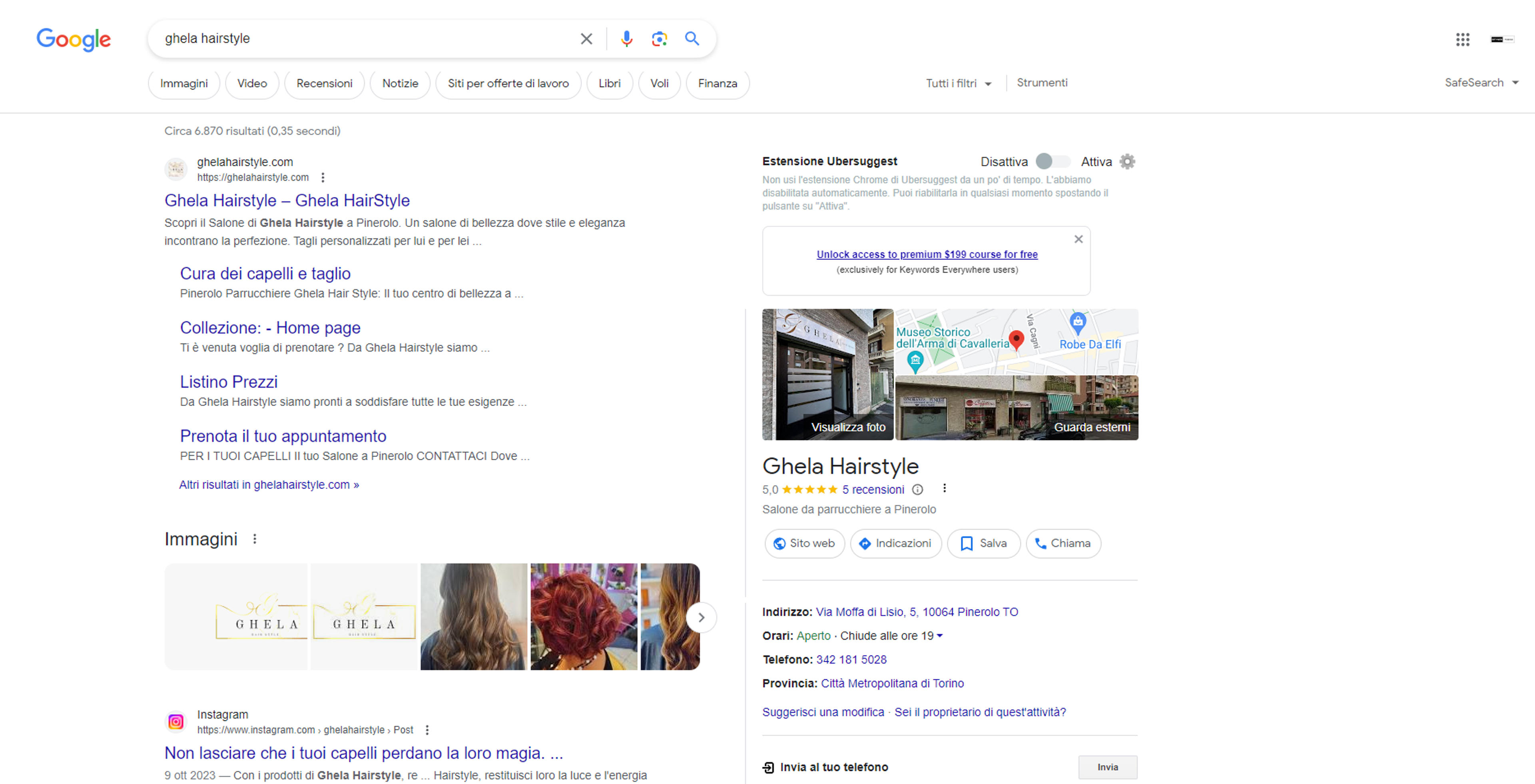Click the review info circle icon

(918, 490)
